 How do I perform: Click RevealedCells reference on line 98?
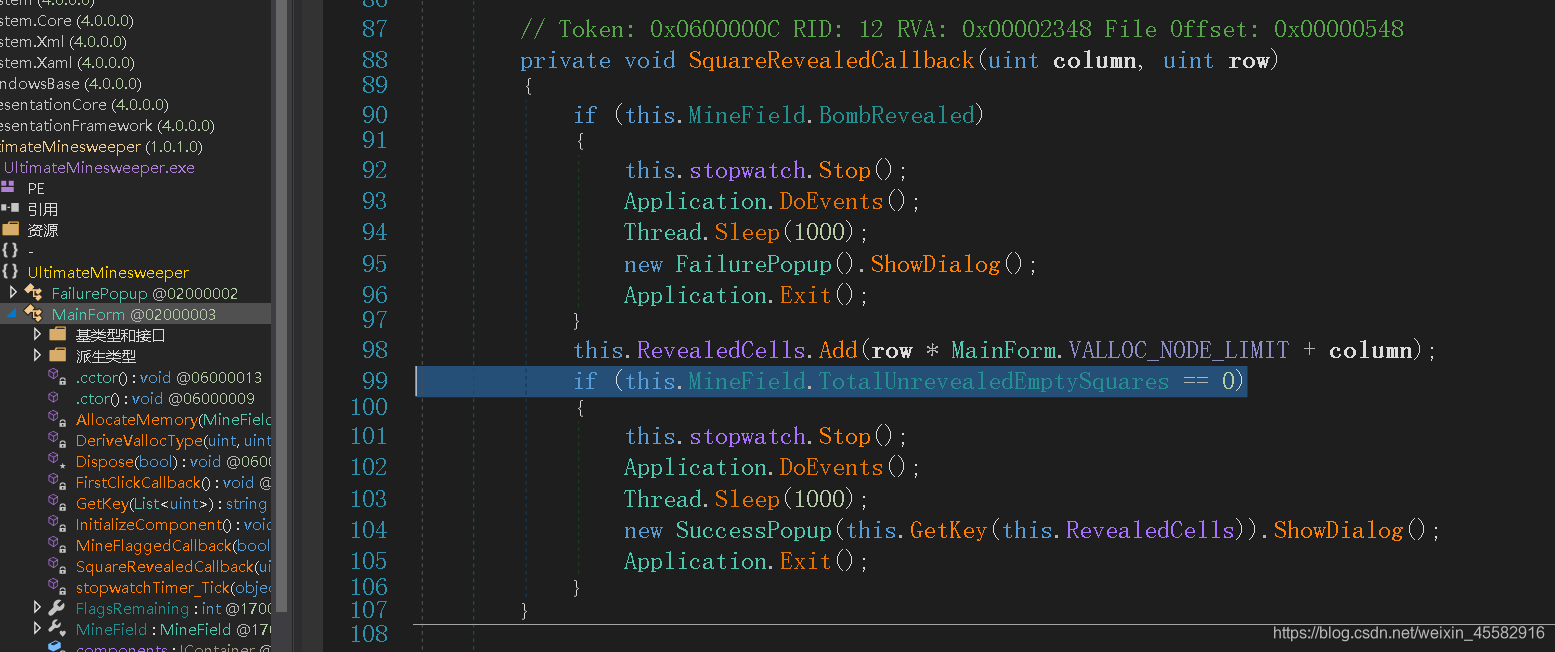[x=721, y=350]
